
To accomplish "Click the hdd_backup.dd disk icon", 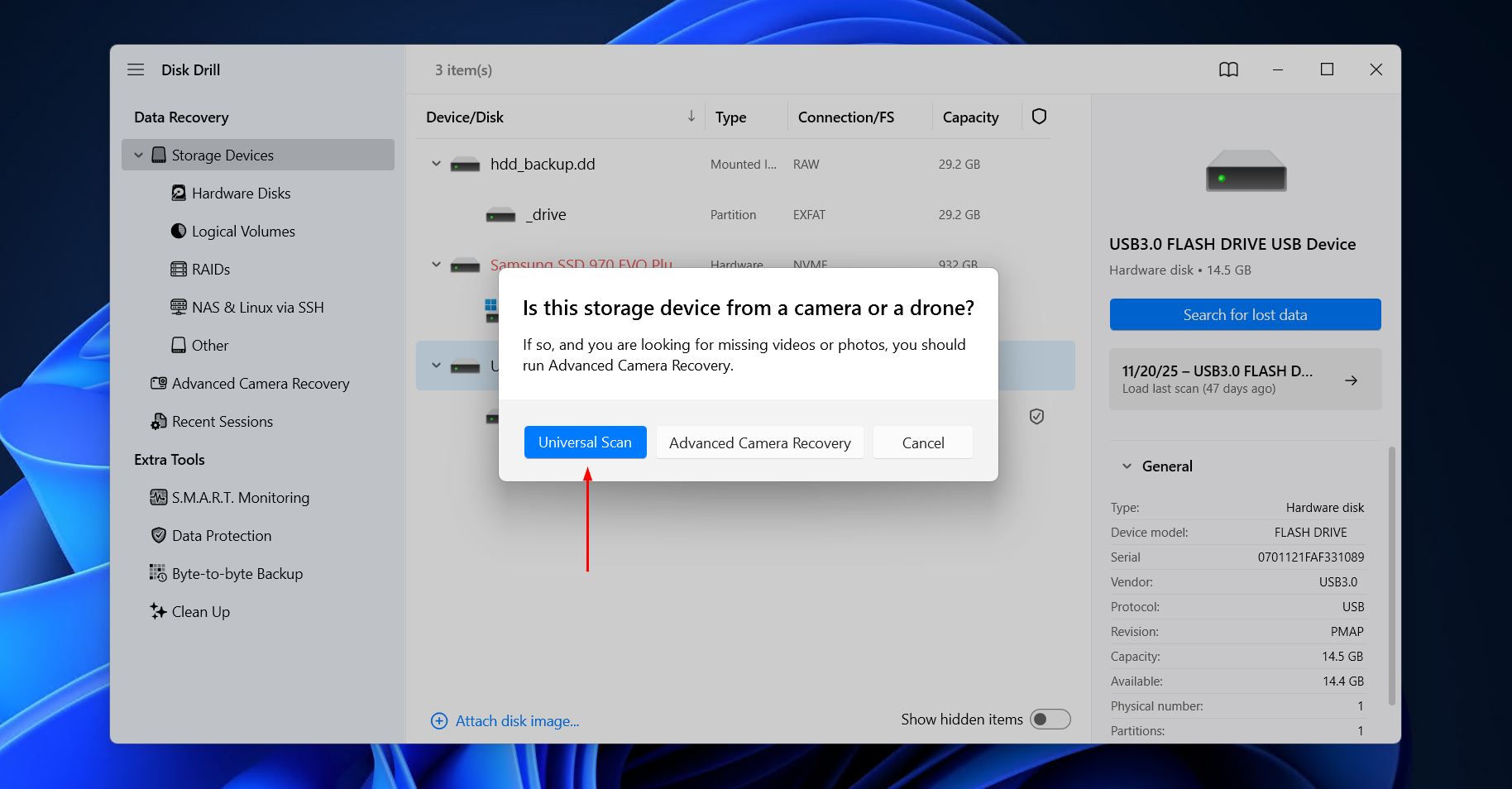I will [x=465, y=165].
